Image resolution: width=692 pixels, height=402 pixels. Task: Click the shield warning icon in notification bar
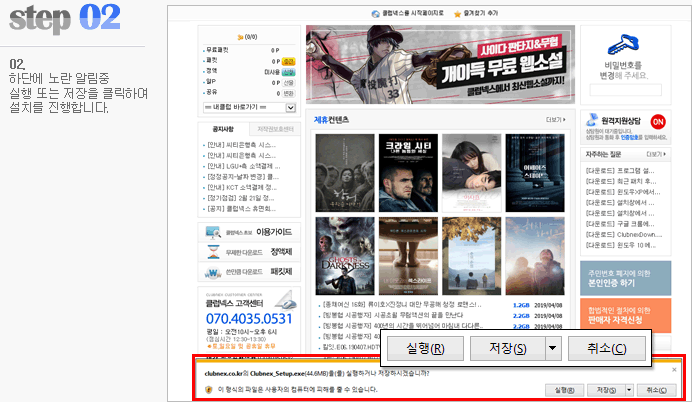(x=209, y=390)
